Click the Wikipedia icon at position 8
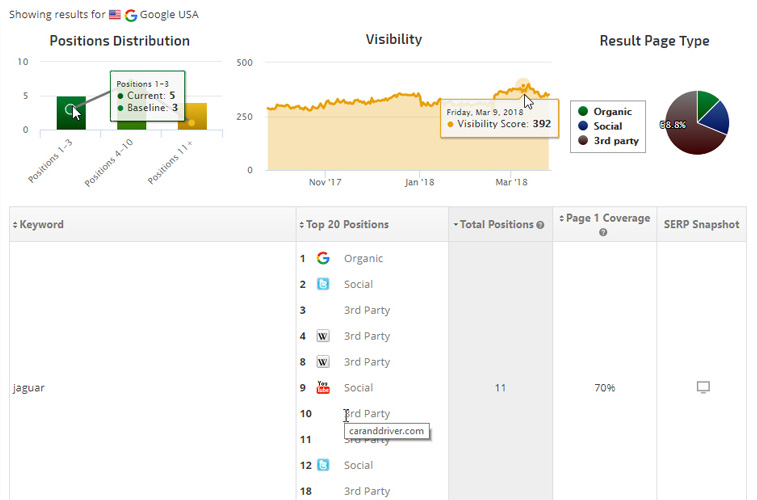 (323, 362)
